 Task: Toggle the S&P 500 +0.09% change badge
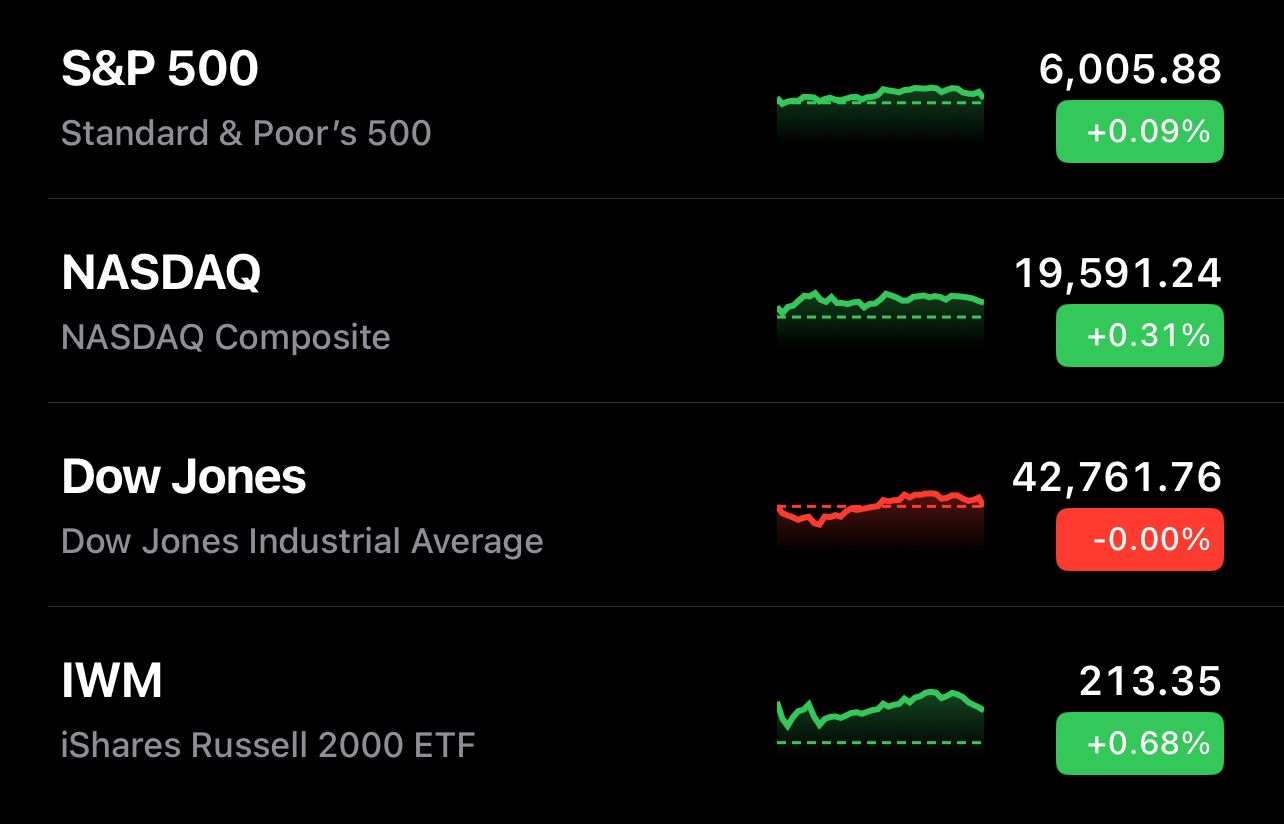1140,131
